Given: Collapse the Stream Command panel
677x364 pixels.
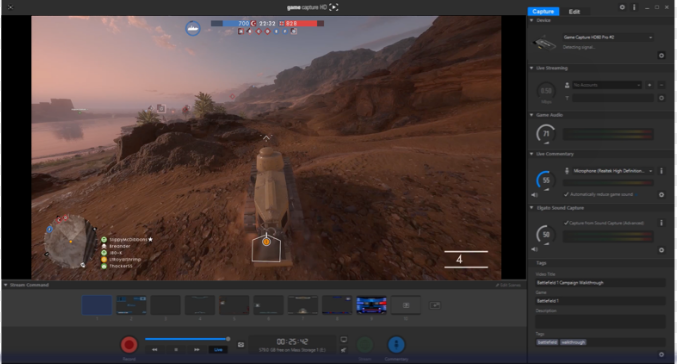Looking at the screenshot, I should tap(6, 285).
